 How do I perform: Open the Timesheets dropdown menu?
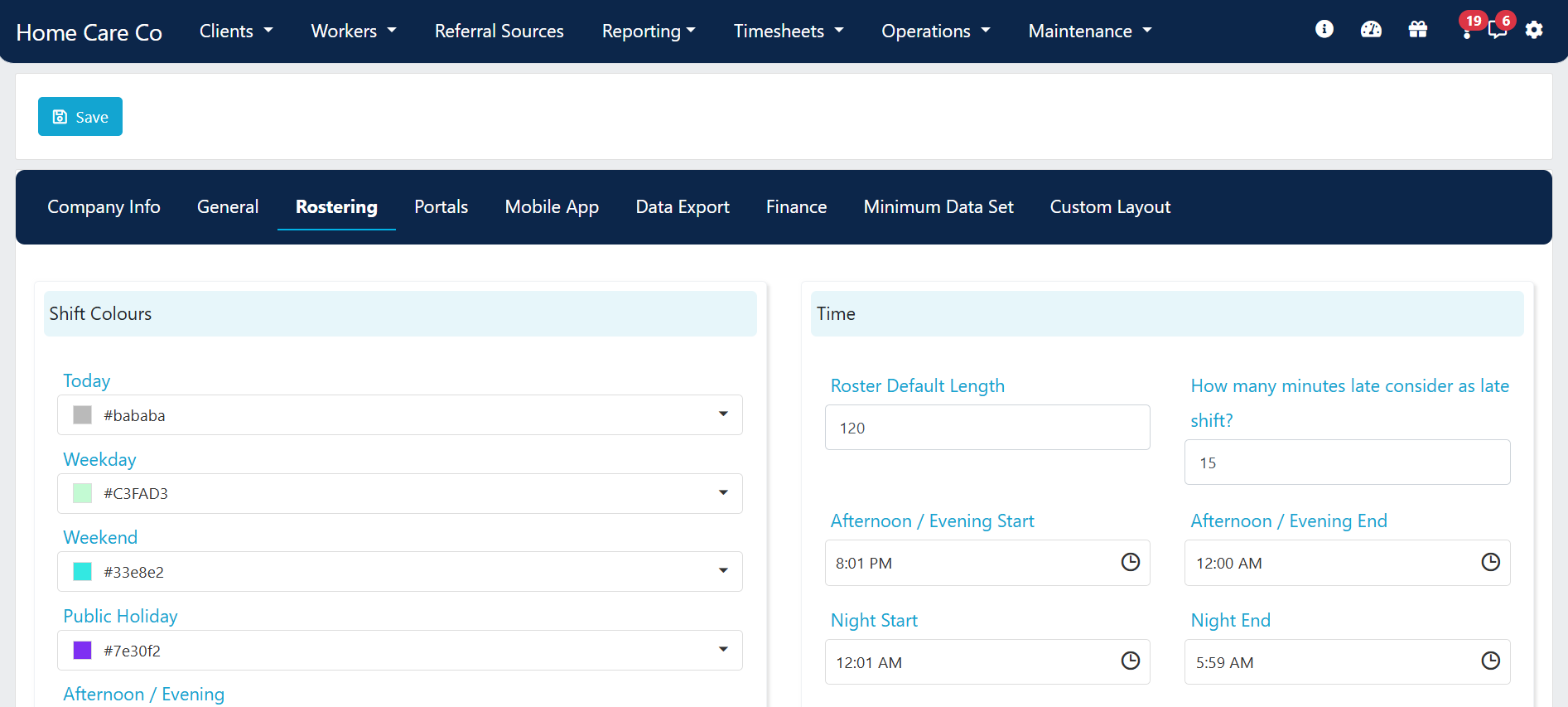click(789, 31)
